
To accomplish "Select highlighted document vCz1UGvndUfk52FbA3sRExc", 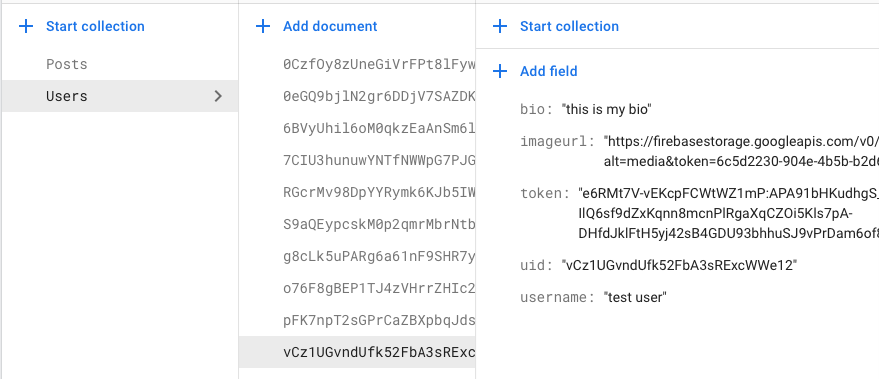I will click(x=357, y=352).
